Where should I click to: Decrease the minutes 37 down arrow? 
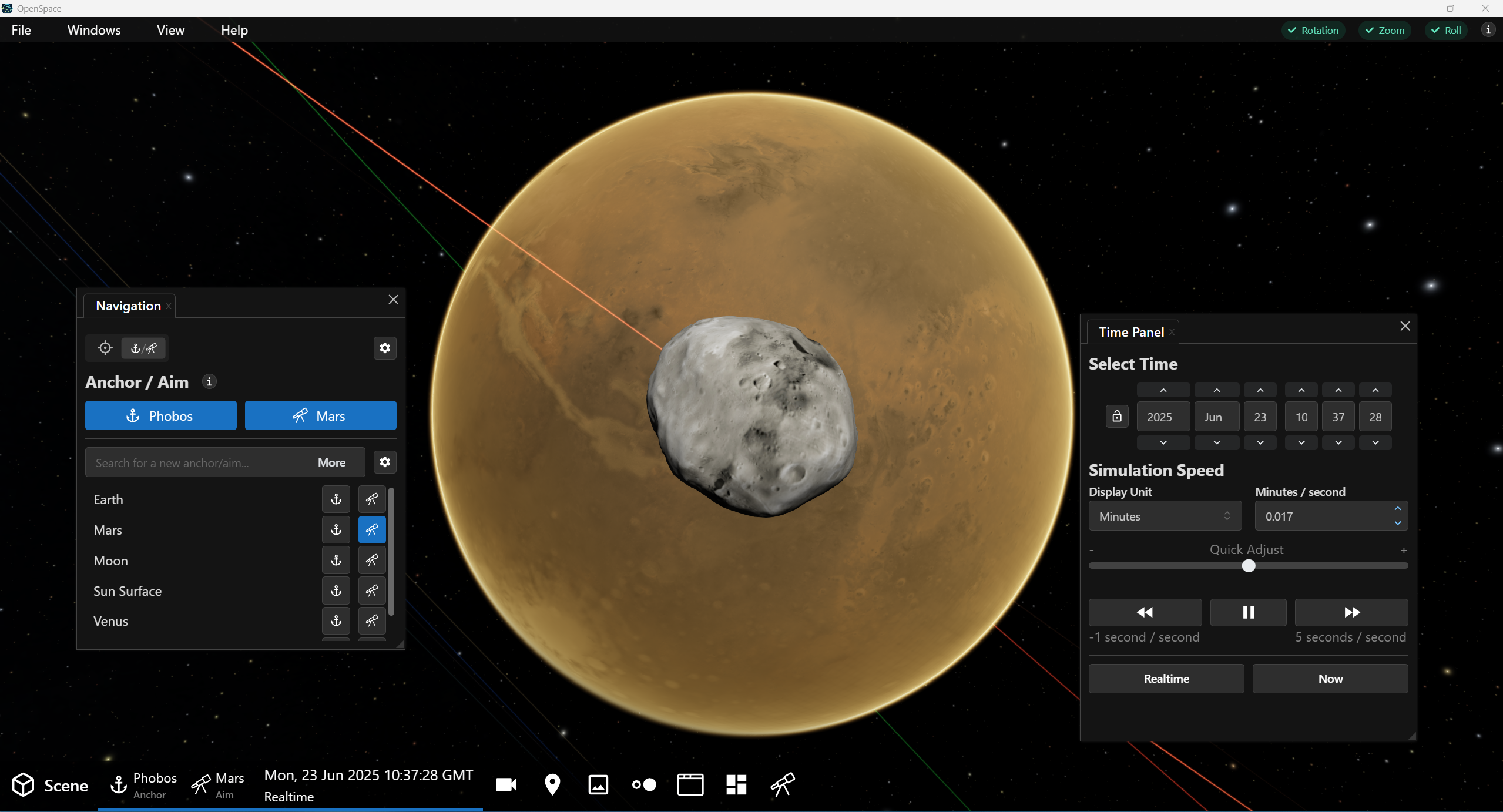pos(1338,442)
